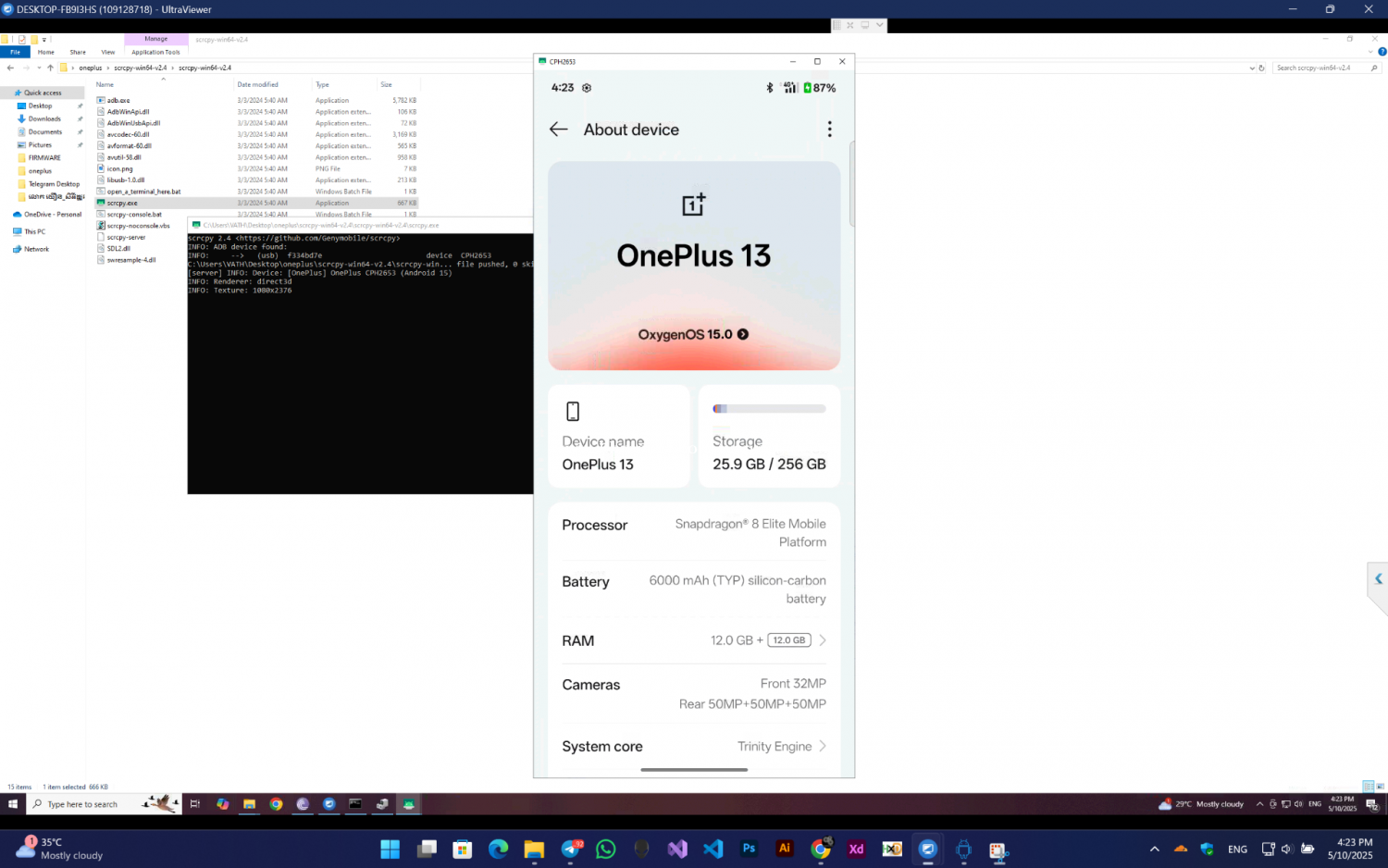Viewport: 1388px width, 868px height.
Task: Select scrcpy.exe in file list
Action: (122, 203)
